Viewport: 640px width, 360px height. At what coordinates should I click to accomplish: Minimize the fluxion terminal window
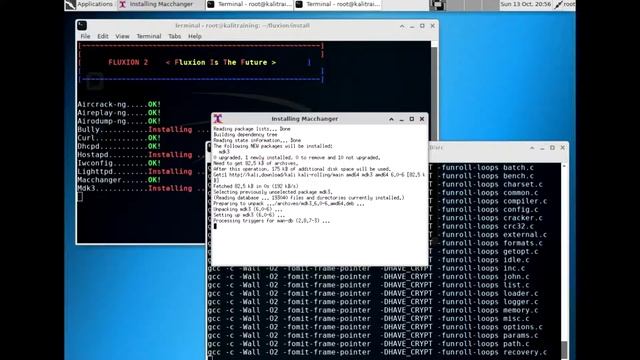coord(412,26)
